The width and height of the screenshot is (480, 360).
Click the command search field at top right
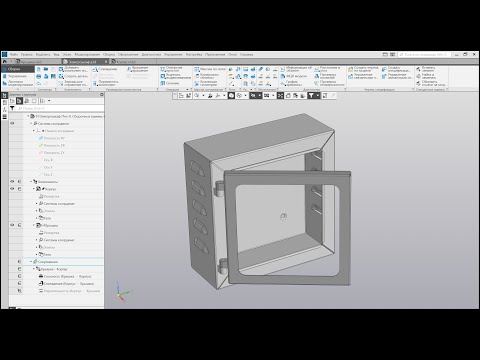425,54
